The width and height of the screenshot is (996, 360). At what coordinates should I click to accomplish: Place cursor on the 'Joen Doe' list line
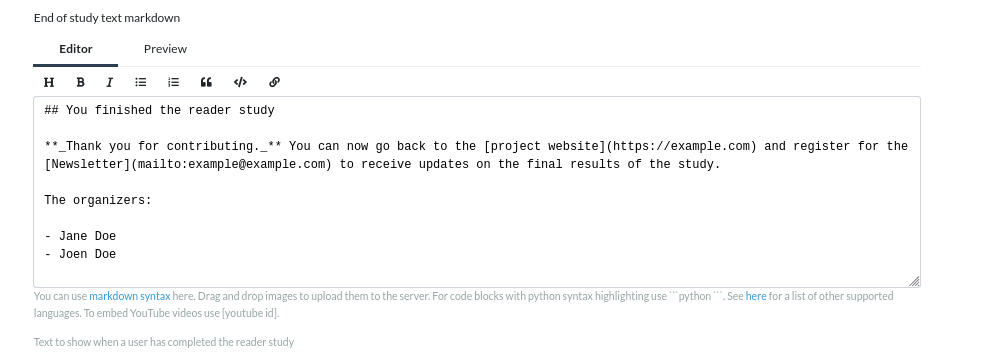point(80,254)
